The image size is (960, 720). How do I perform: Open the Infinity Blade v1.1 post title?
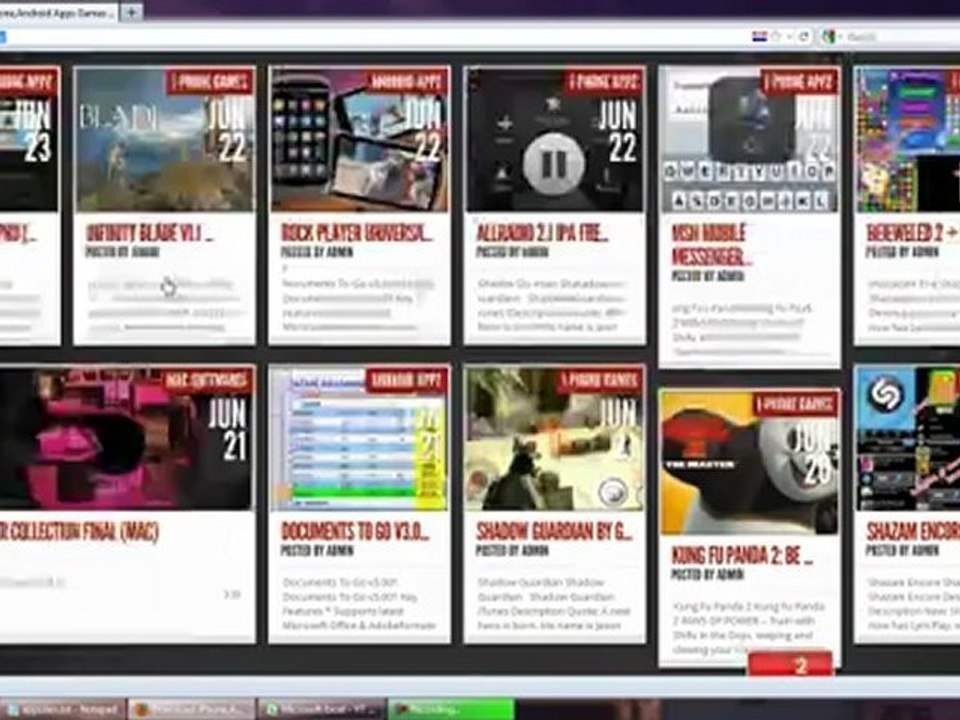149,233
